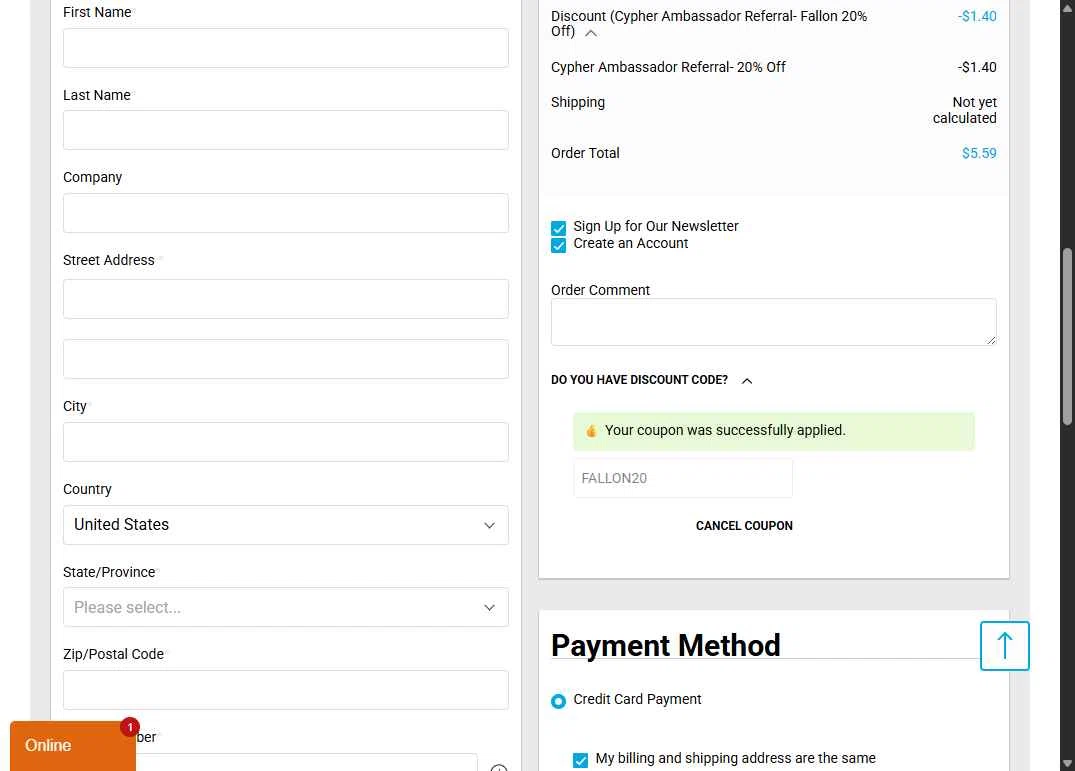The image size is (1075, 771).
Task: Click the second Street Address line field
Action: 286,359
